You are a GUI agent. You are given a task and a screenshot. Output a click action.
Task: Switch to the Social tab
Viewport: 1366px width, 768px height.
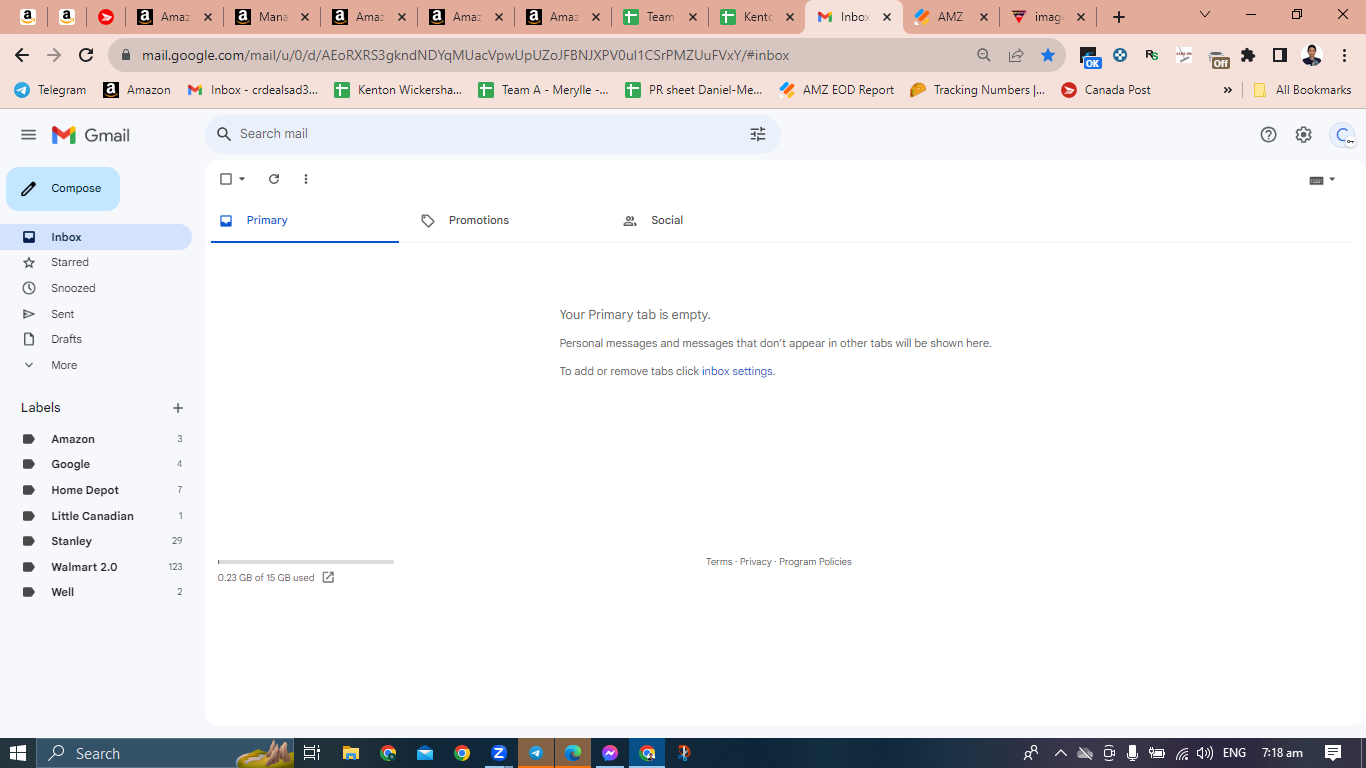pyautogui.click(x=708, y=220)
